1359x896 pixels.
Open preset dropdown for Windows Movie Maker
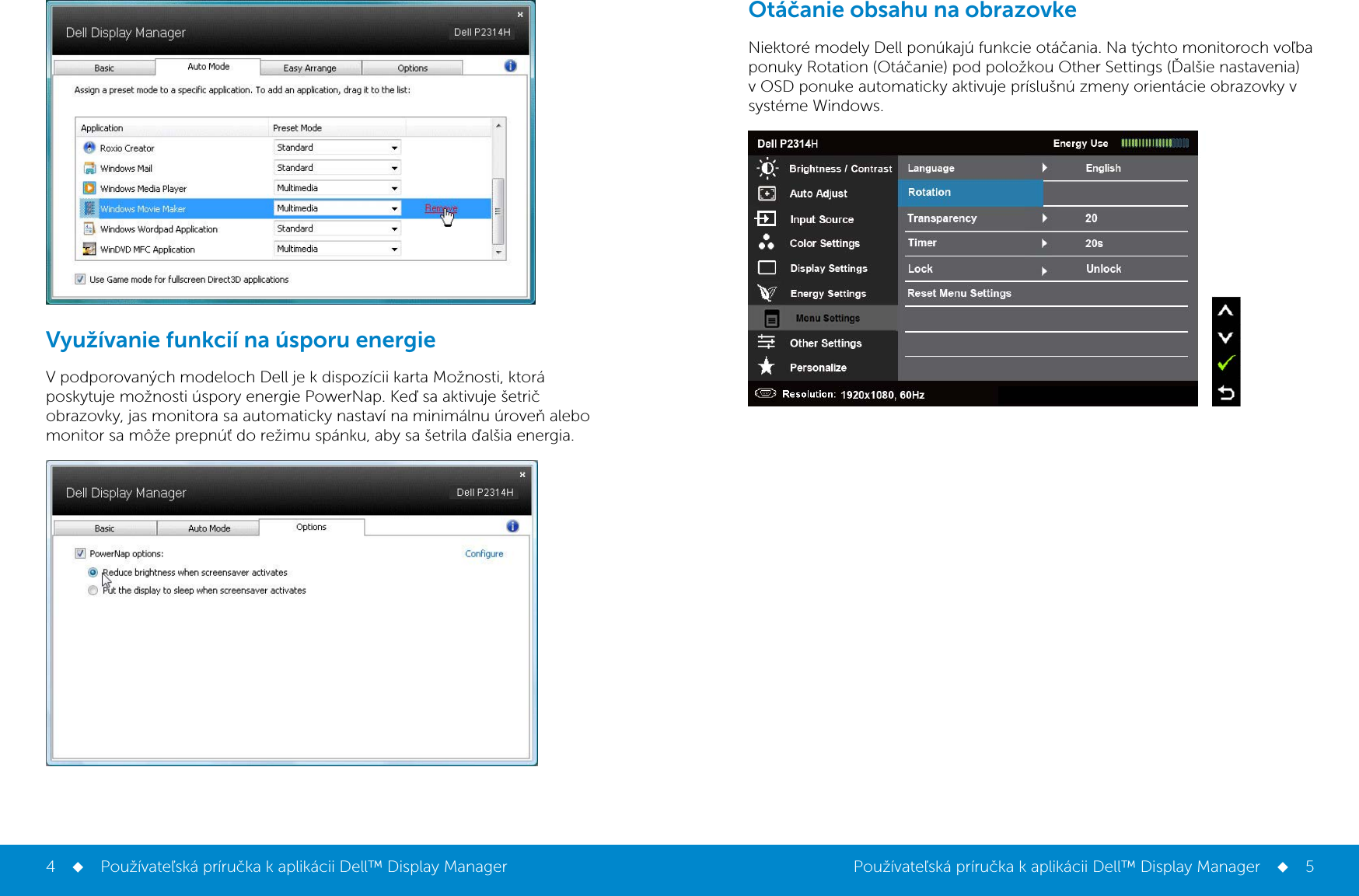337,208
